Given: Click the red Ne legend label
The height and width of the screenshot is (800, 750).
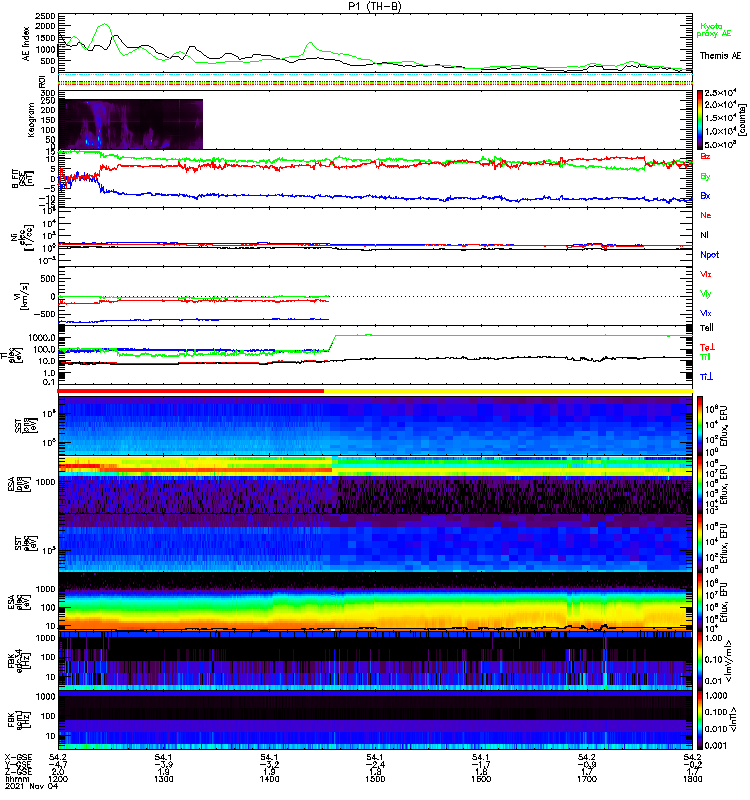Looking at the screenshot, I should [x=706, y=215].
